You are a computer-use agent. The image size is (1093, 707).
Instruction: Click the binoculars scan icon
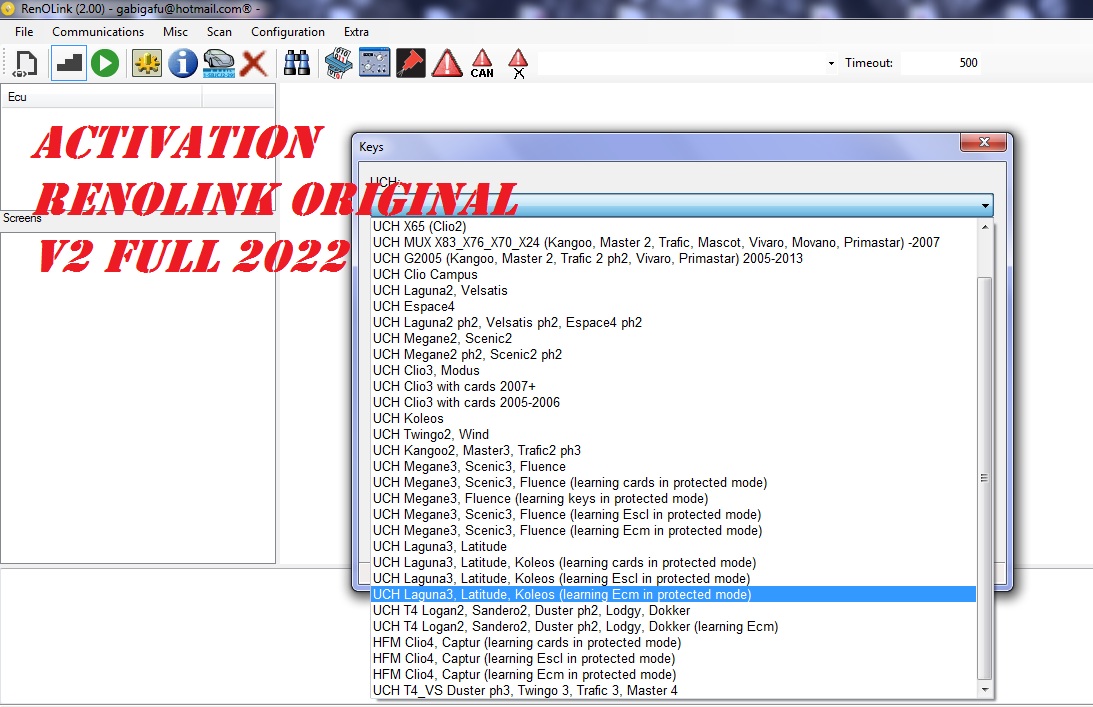coord(297,63)
